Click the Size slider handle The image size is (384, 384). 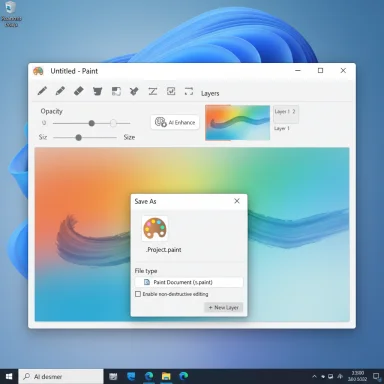click(78, 137)
